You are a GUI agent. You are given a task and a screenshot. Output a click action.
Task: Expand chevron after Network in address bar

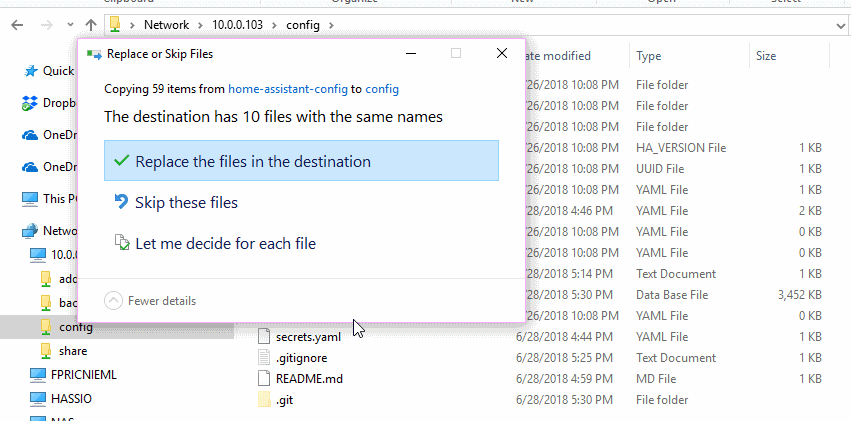pyautogui.click(x=198, y=25)
